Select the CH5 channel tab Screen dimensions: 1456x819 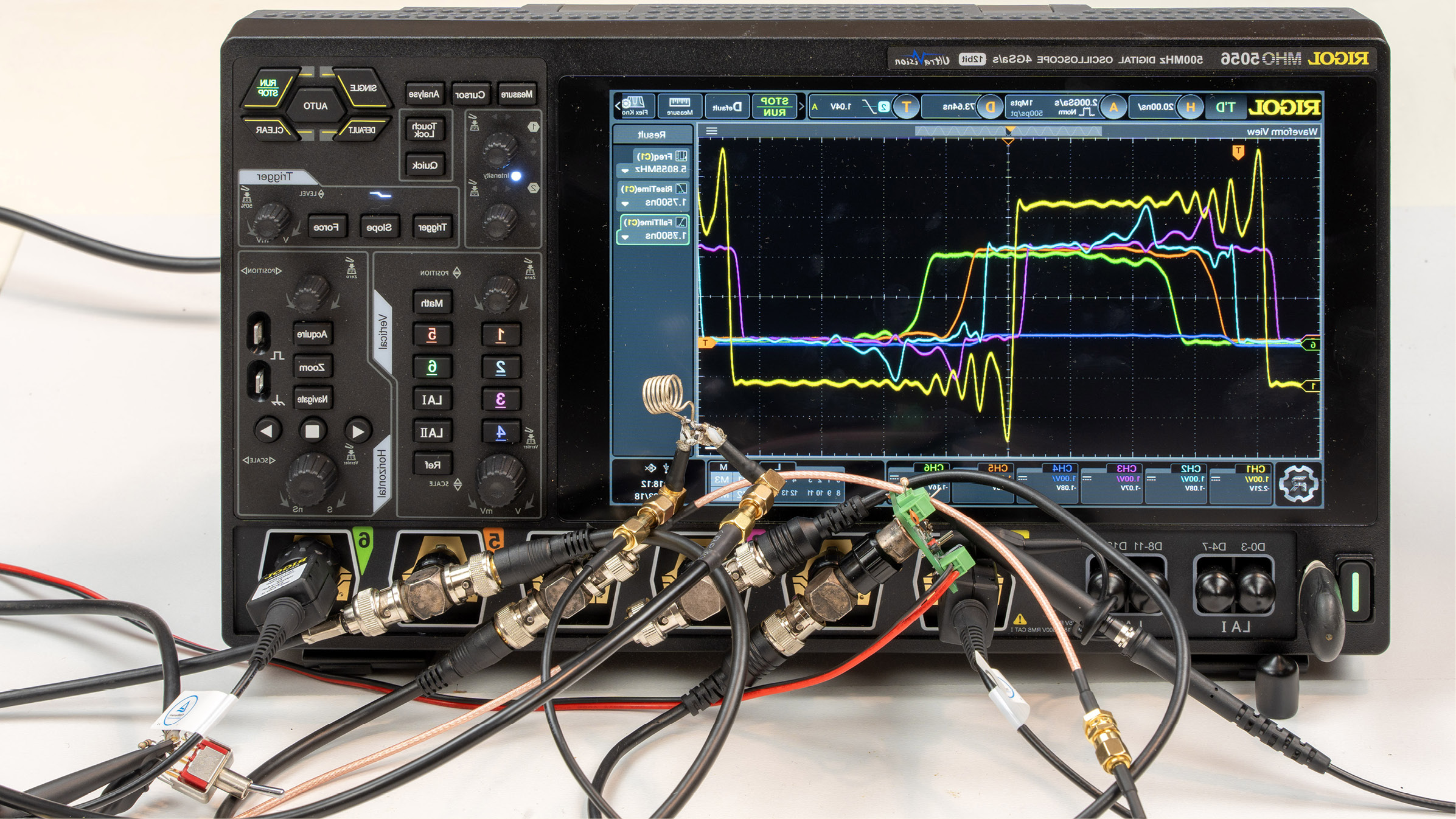pos(984,484)
